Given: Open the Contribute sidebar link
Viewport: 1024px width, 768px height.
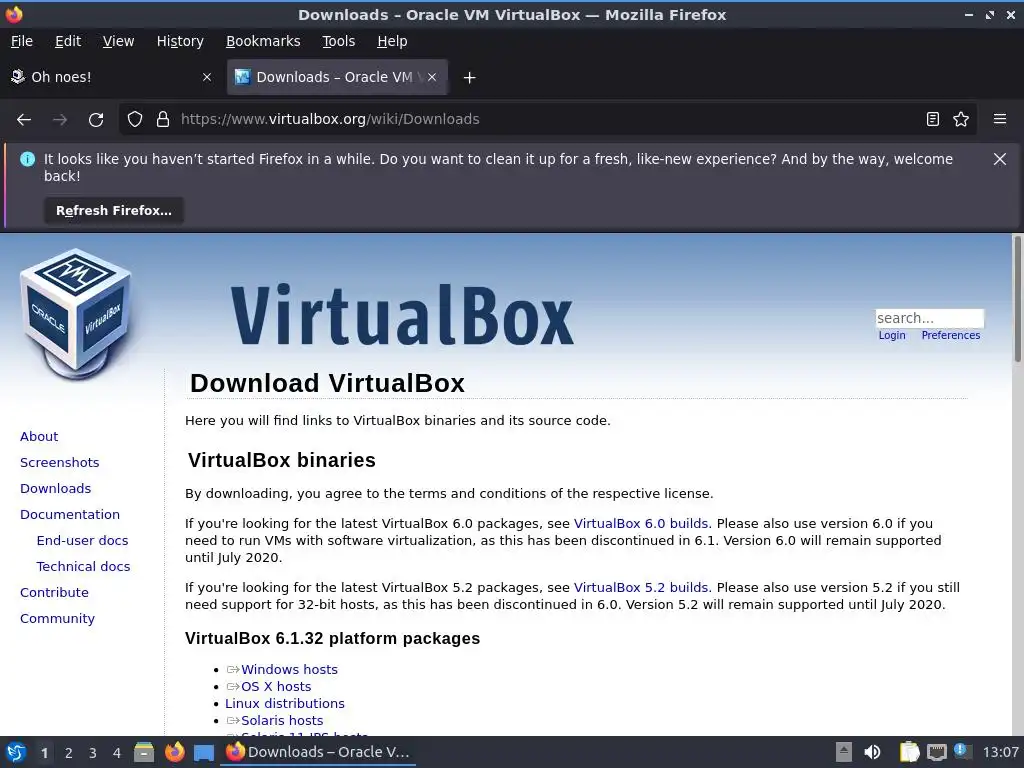Looking at the screenshot, I should pos(54,592).
